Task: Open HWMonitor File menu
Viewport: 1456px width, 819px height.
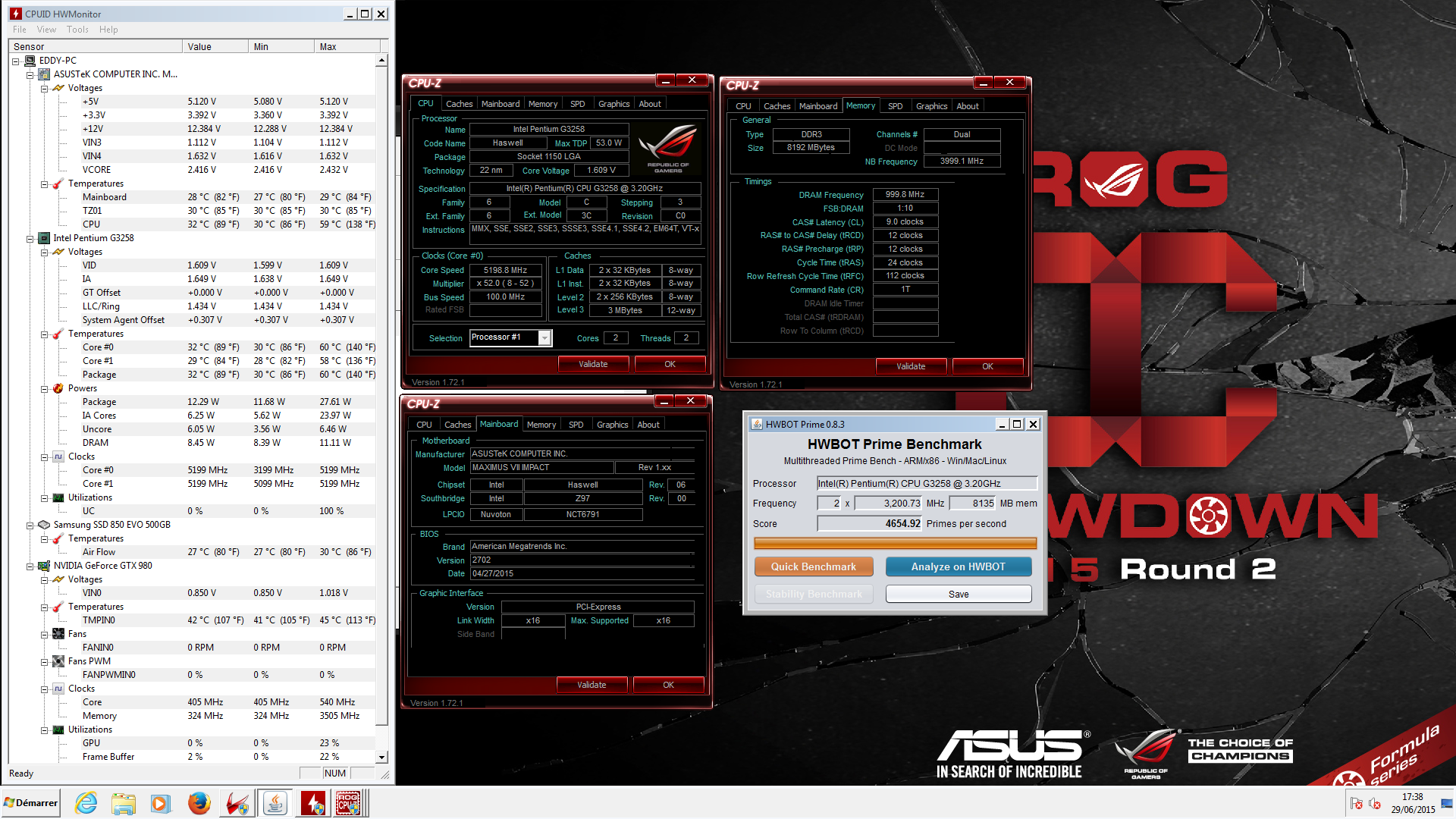Action: (x=20, y=30)
